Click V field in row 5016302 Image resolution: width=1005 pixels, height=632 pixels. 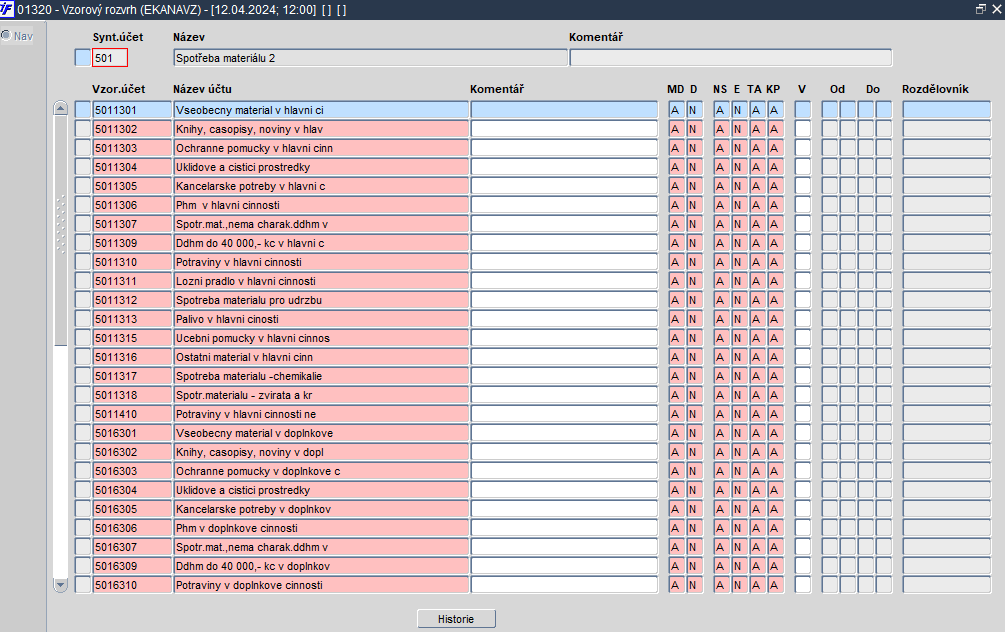(x=802, y=452)
